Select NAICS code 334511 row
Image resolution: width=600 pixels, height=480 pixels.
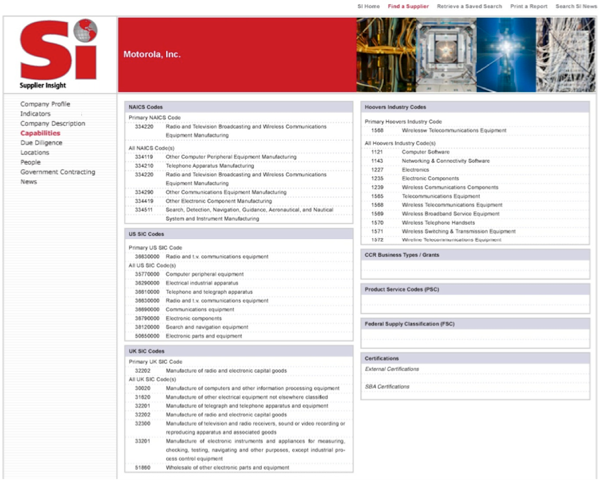(x=239, y=214)
